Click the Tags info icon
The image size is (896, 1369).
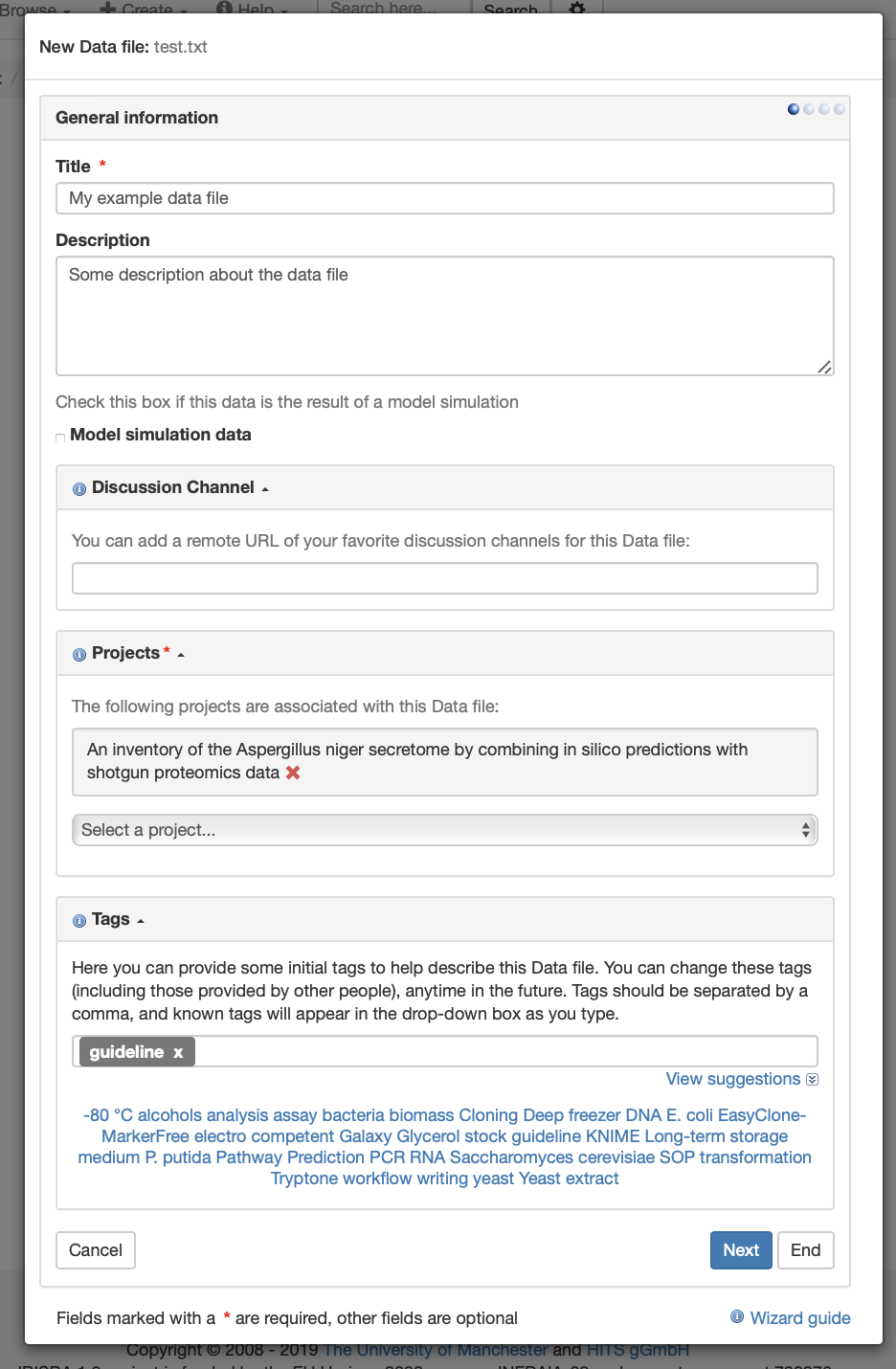coord(79,921)
